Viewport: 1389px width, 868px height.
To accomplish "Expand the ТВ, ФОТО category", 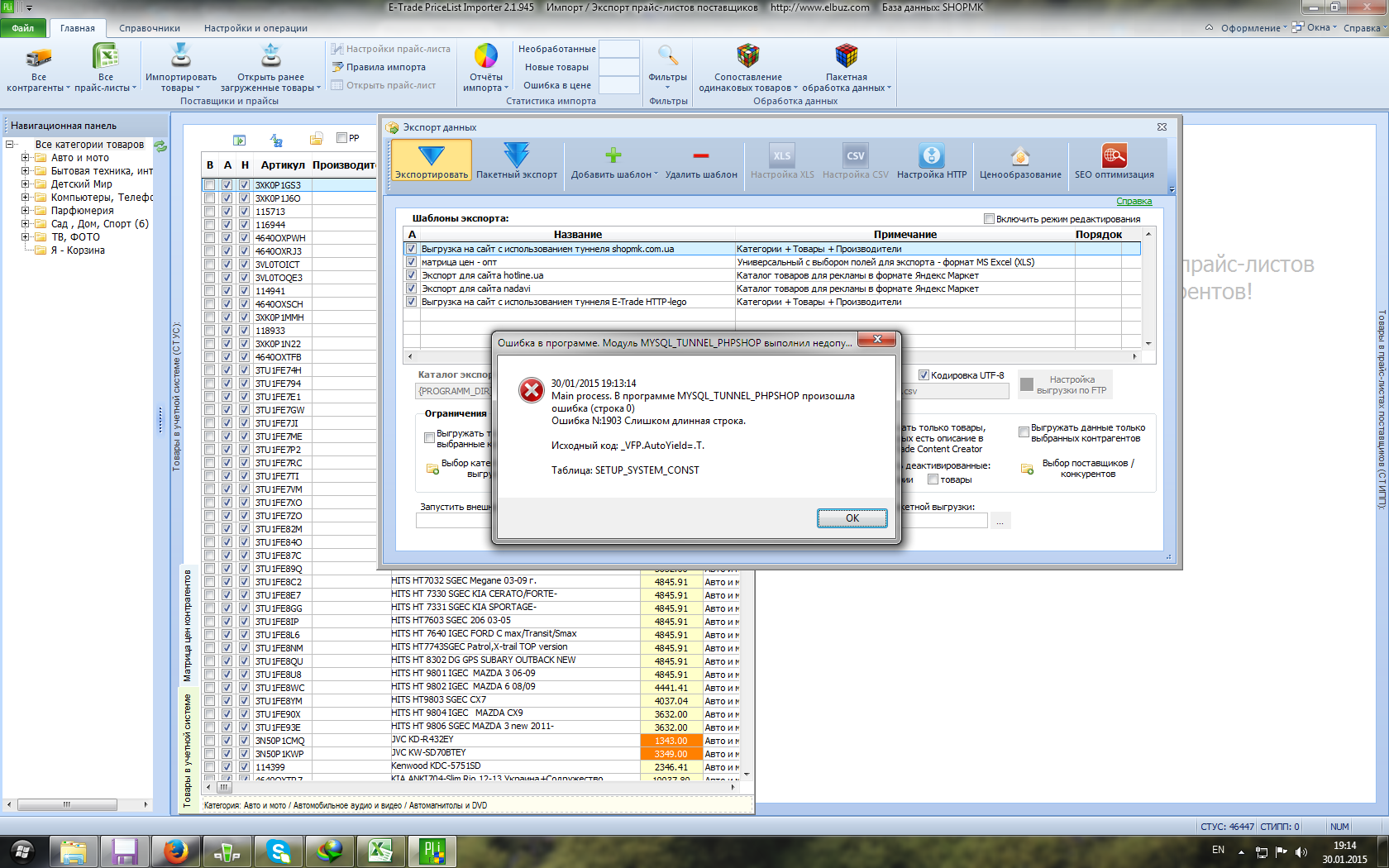I will coord(25,237).
